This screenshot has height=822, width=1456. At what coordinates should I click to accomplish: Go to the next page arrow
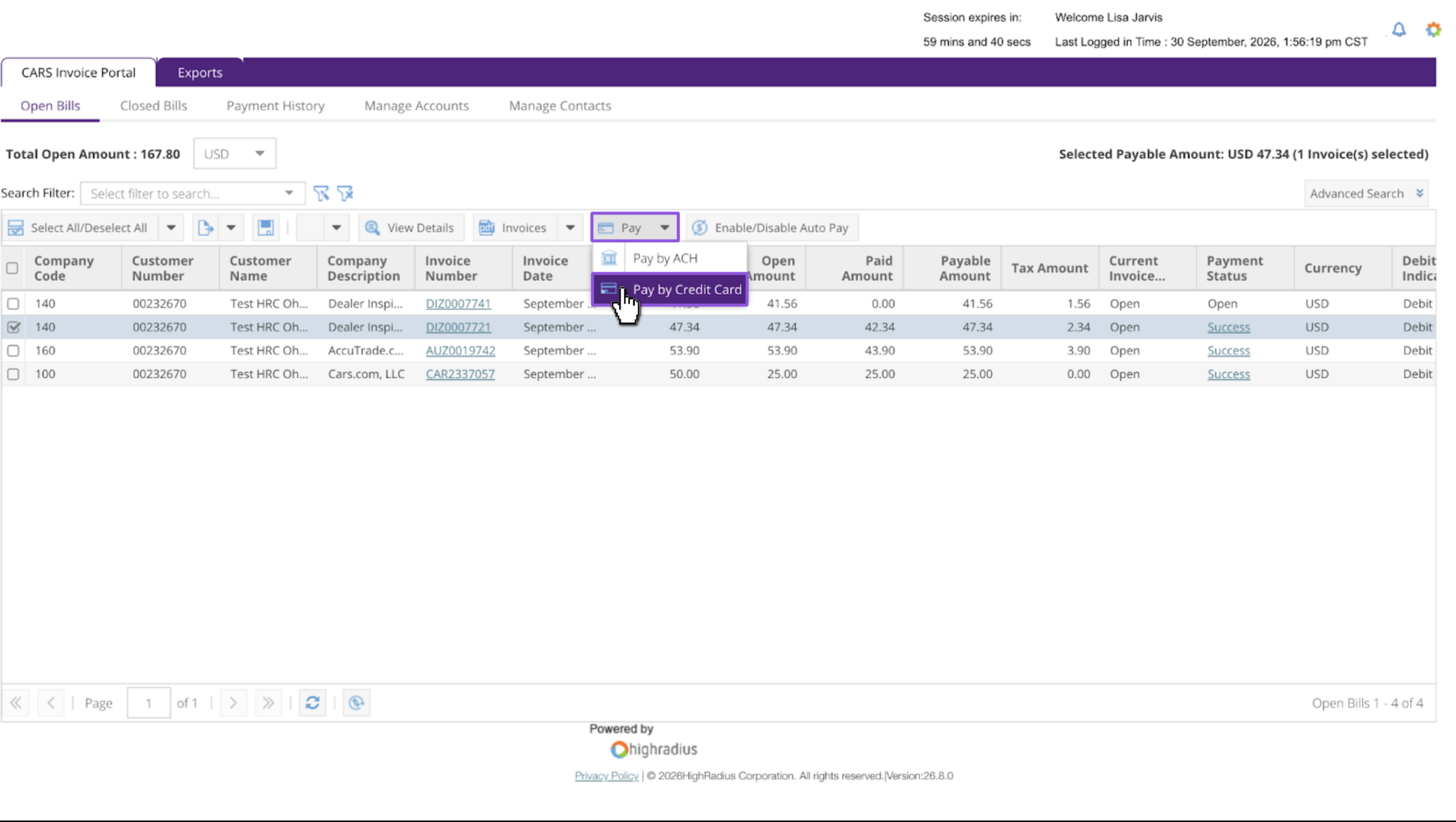[x=233, y=703]
